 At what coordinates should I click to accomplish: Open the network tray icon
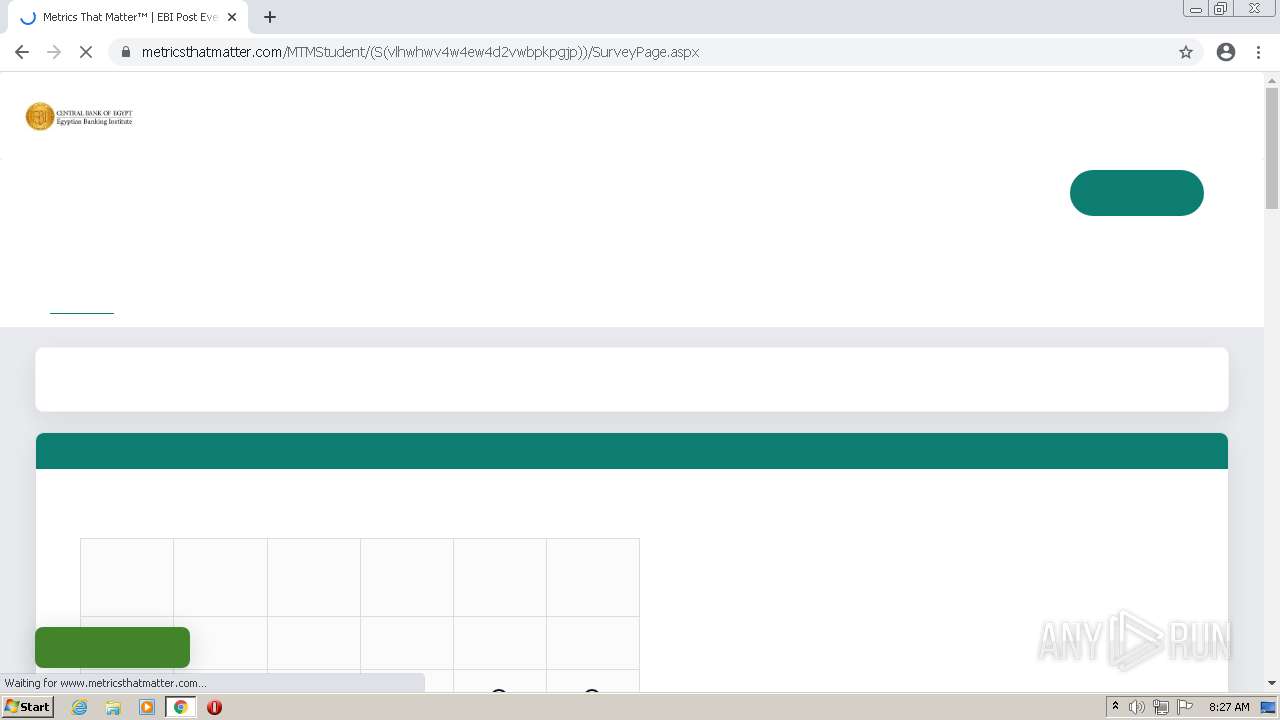pyautogui.click(x=1161, y=707)
